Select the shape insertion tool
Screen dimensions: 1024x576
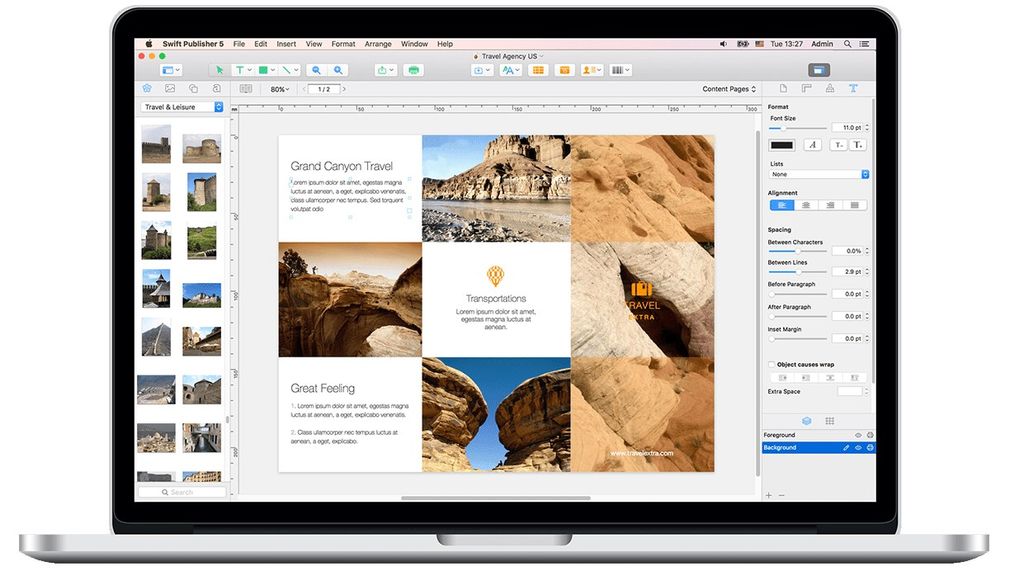[x=264, y=70]
